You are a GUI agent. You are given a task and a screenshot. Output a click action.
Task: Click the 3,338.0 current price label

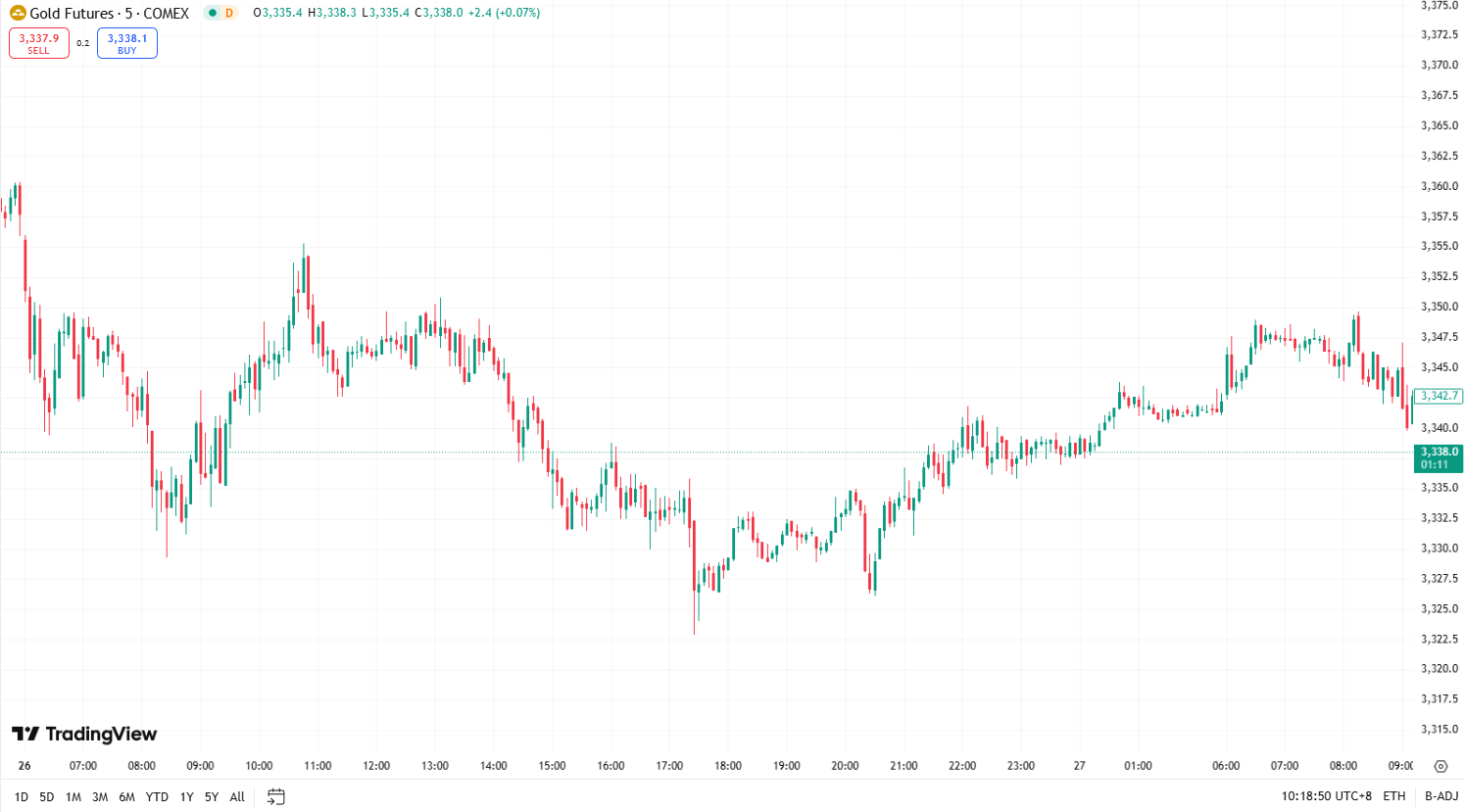pyautogui.click(x=1438, y=457)
